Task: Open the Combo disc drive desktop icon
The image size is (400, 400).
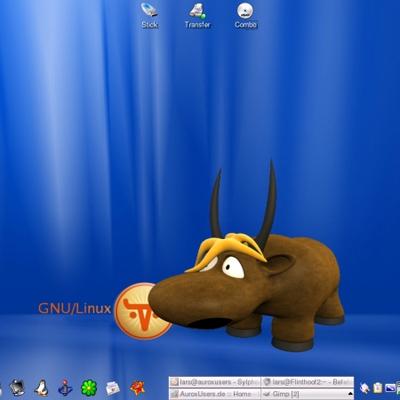Action: 245,15
